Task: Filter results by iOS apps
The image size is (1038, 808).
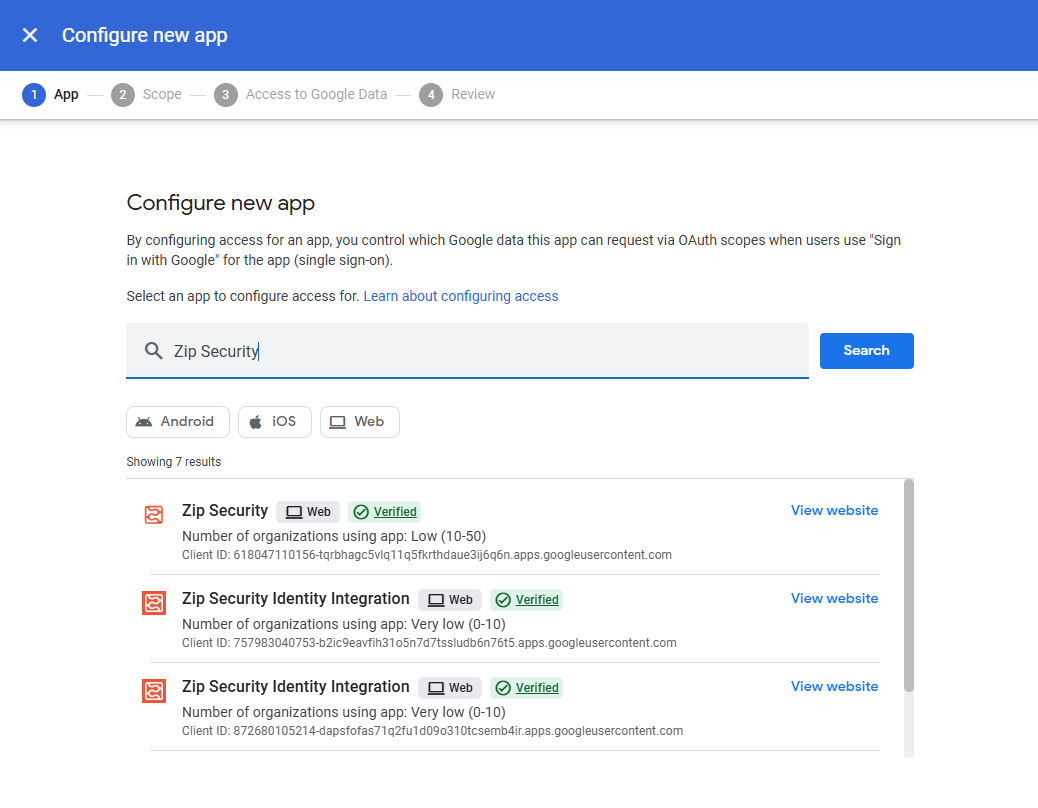Action: click(x=274, y=422)
